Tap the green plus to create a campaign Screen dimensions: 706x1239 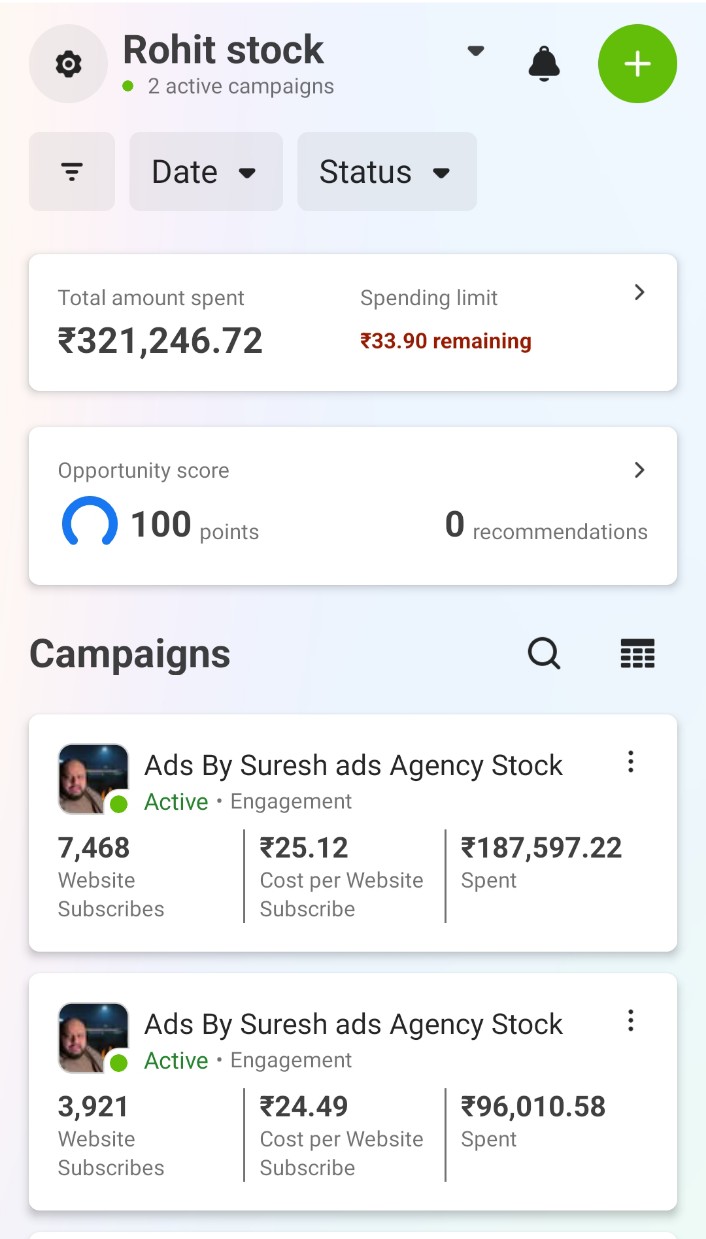point(637,63)
